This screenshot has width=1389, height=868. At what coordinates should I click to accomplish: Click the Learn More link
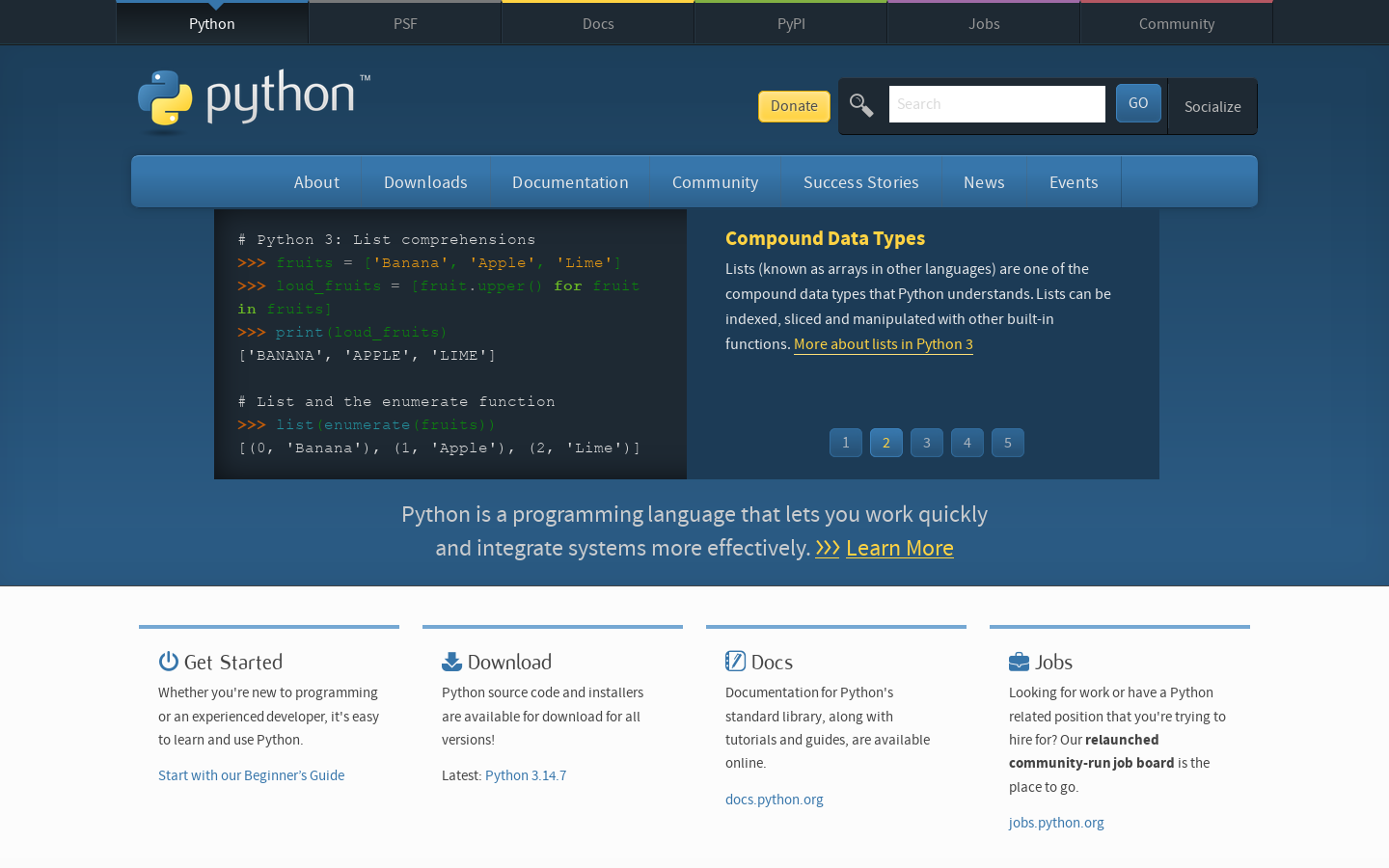(x=900, y=548)
